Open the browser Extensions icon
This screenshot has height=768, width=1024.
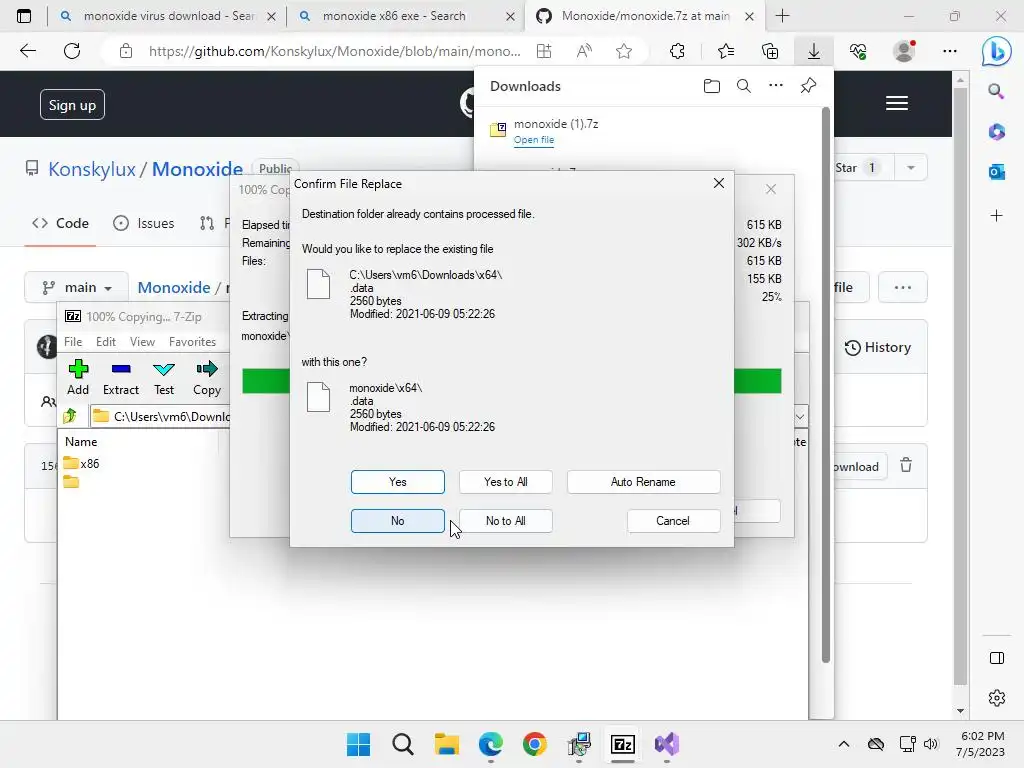pyautogui.click(x=677, y=51)
